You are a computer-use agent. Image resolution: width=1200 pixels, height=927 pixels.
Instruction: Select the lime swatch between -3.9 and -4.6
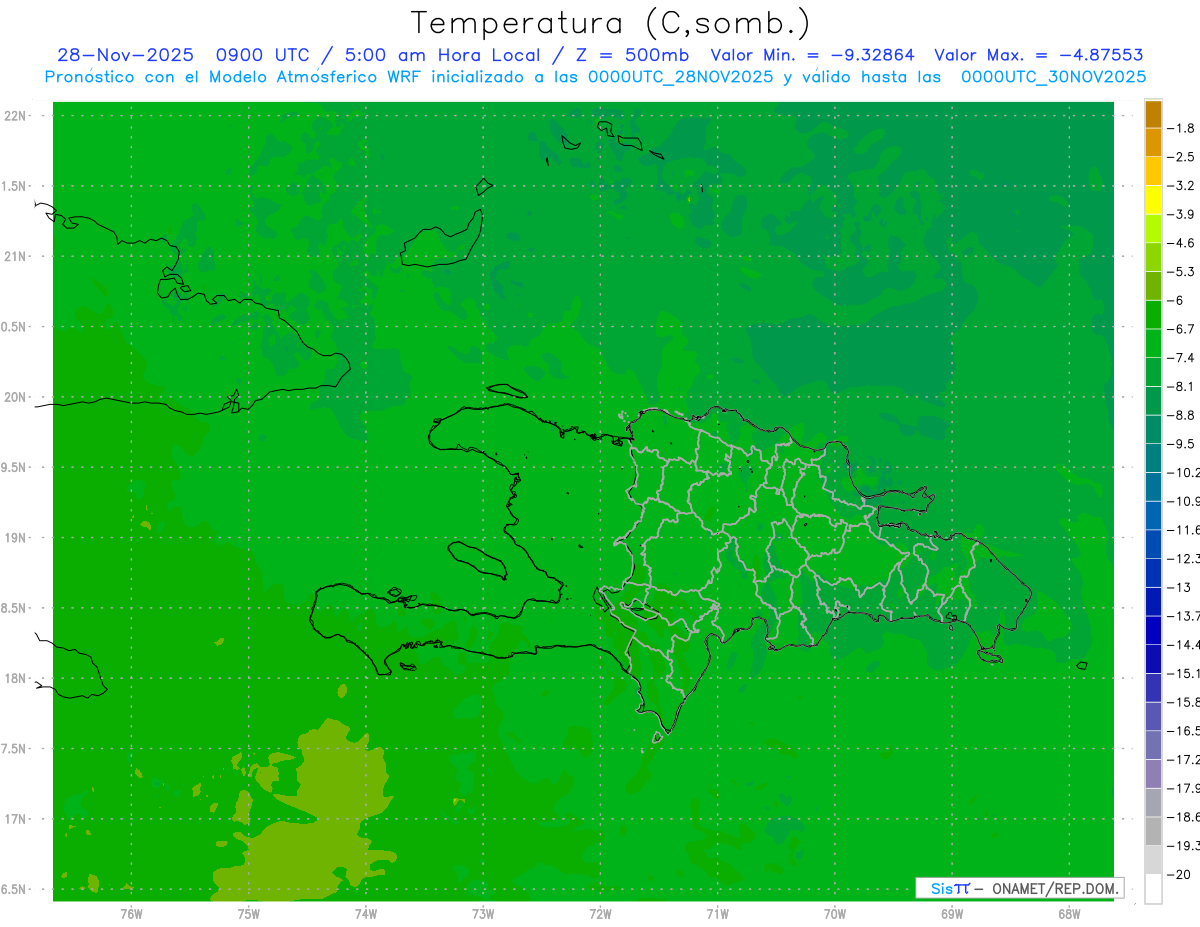[x=1153, y=228]
